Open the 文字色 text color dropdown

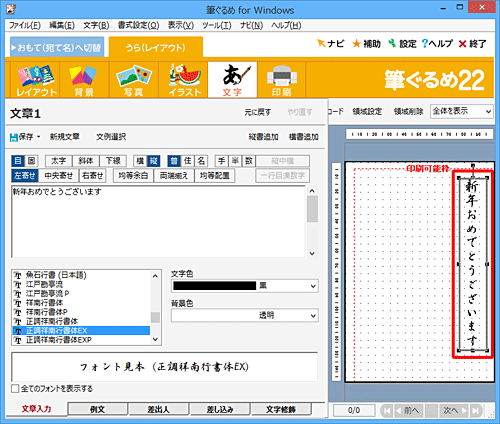coord(313,286)
